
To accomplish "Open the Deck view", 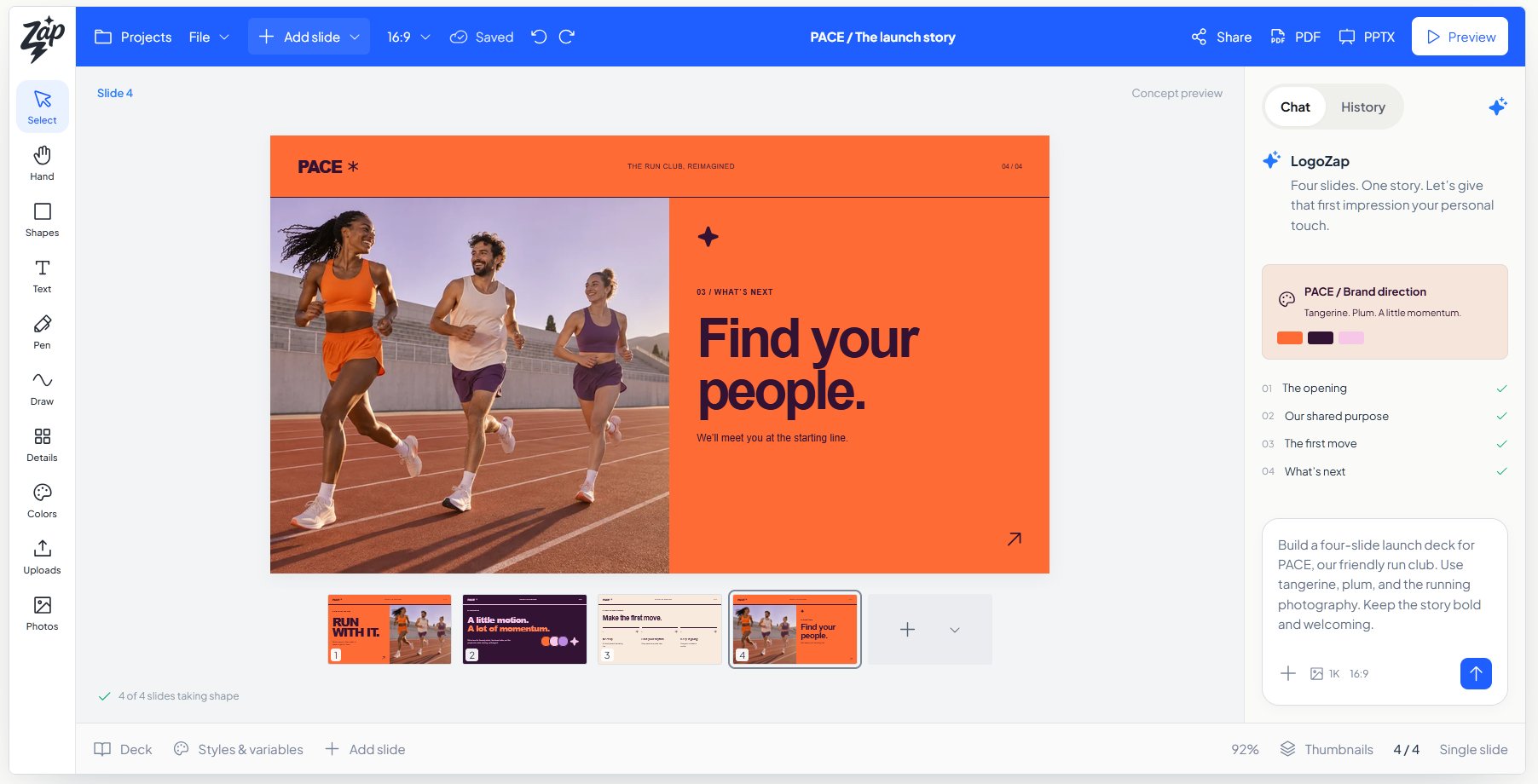I will (x=123, y=749).
